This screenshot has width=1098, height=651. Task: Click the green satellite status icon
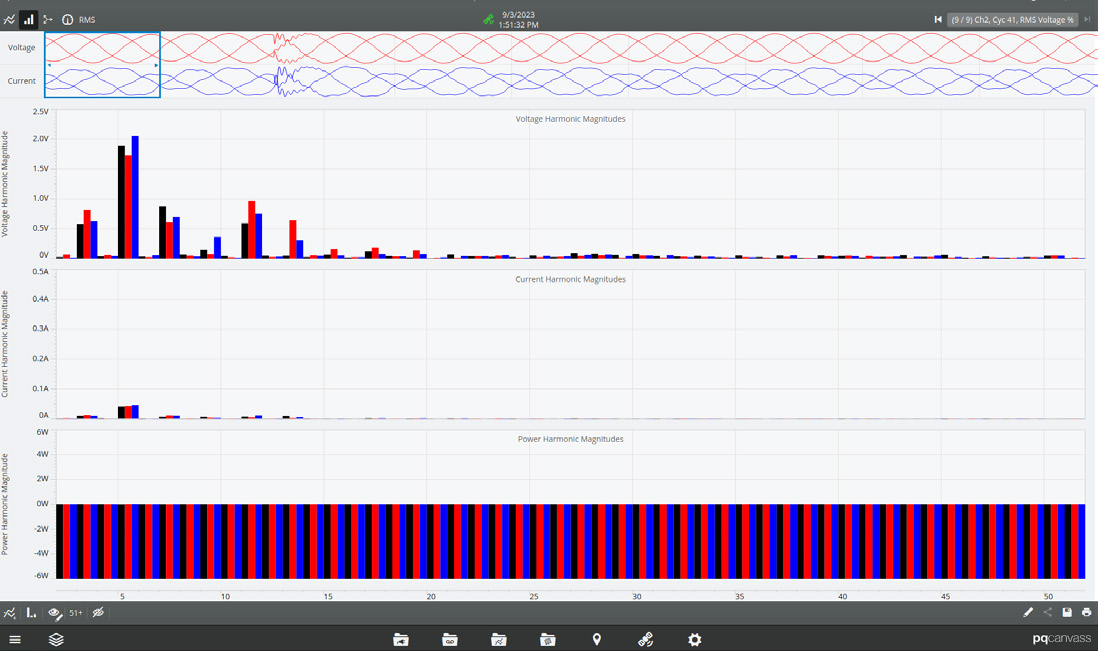click(x=488, y=19)
